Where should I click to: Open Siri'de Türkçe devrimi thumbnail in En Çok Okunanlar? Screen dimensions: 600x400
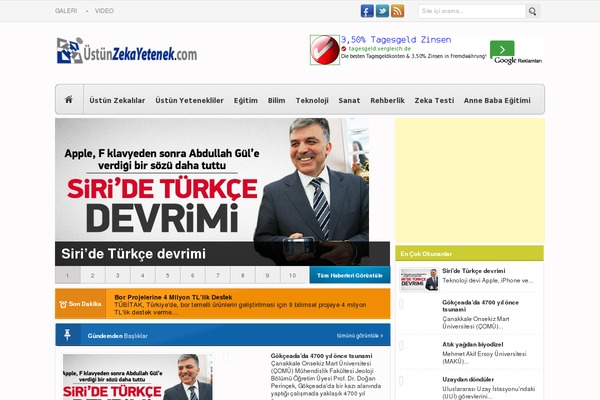pyautogui.click(x=419, y=280)
